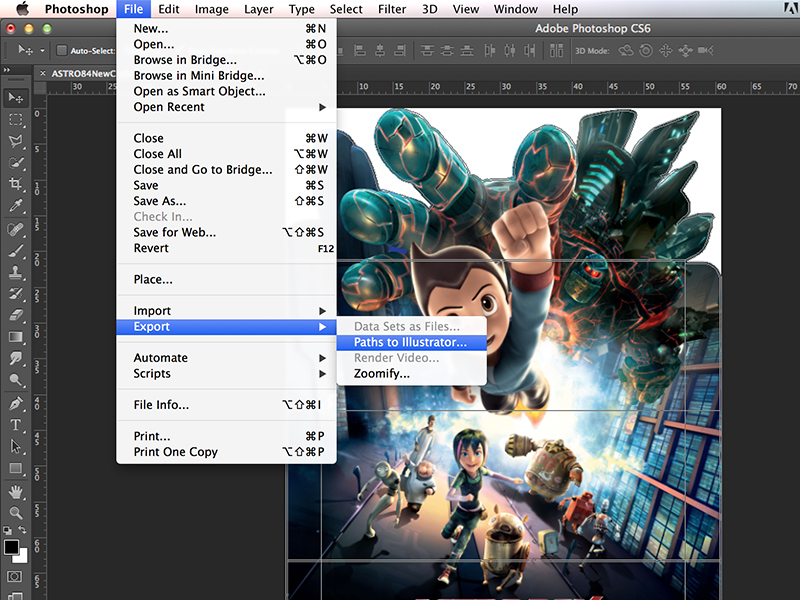800x600 pixels.
Task: Choose Open as Smart Object
Action: tap(227, 91)
